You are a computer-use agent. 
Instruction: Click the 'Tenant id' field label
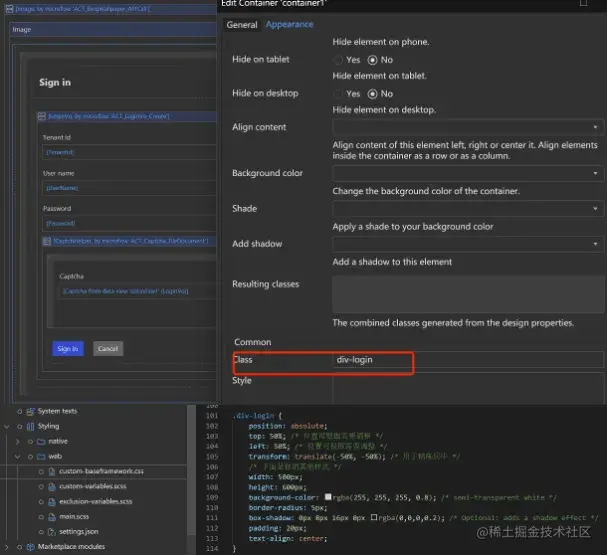coord(57,138)
